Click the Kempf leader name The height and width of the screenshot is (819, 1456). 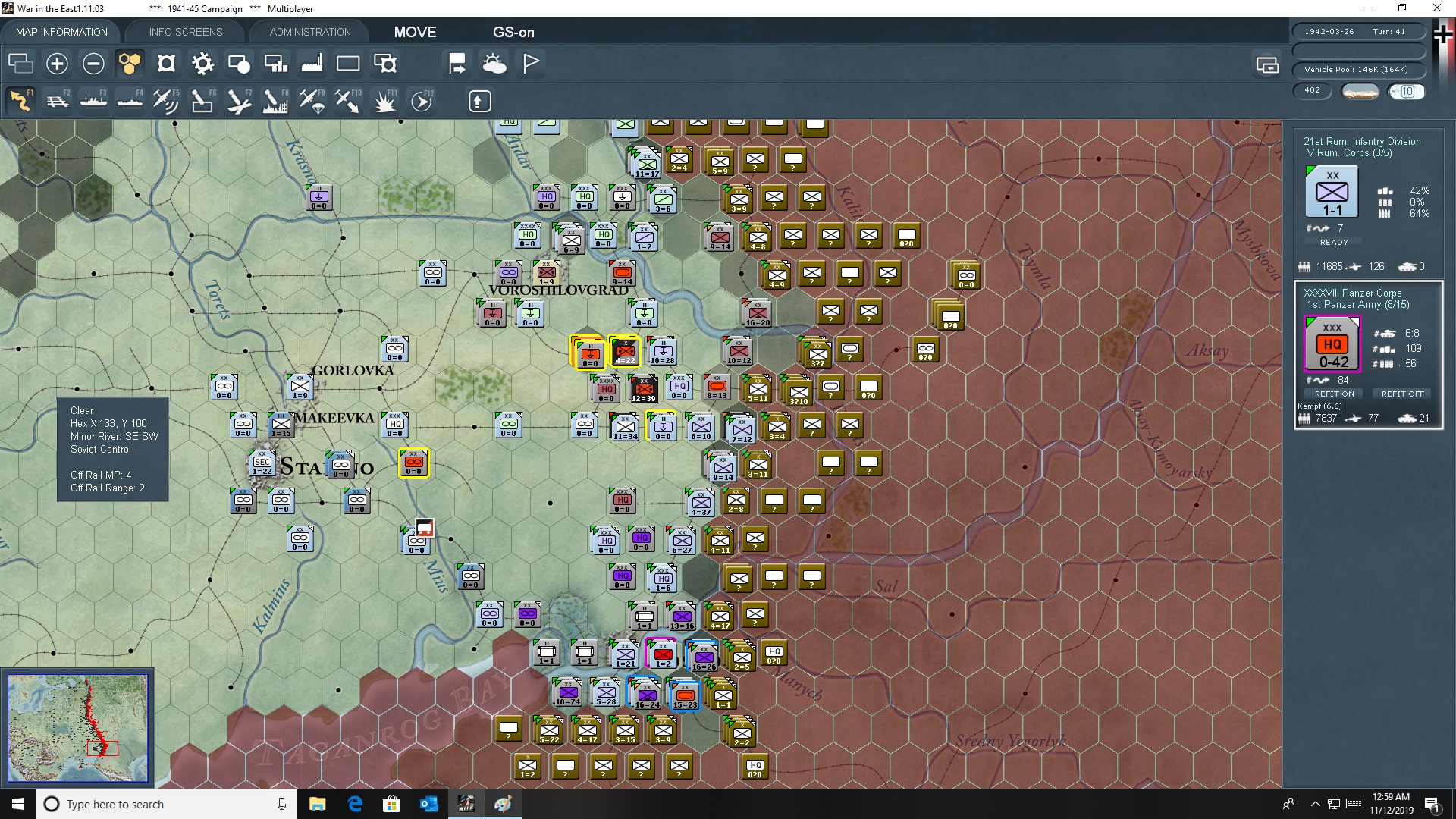tap(1319, 406)
